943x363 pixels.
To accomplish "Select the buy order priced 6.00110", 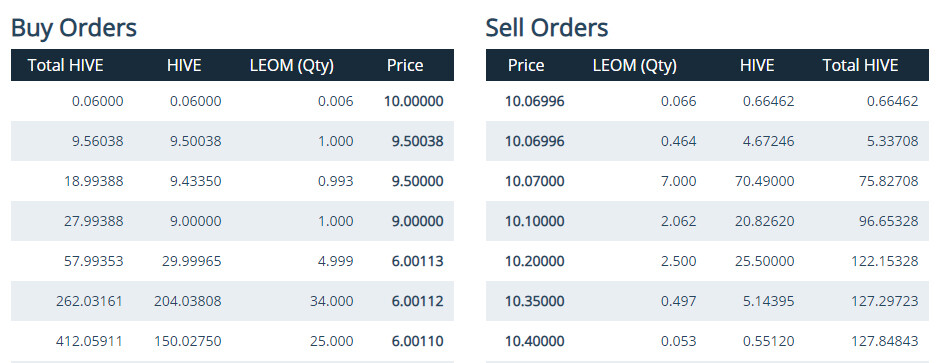I will click(x=232, y=341).
